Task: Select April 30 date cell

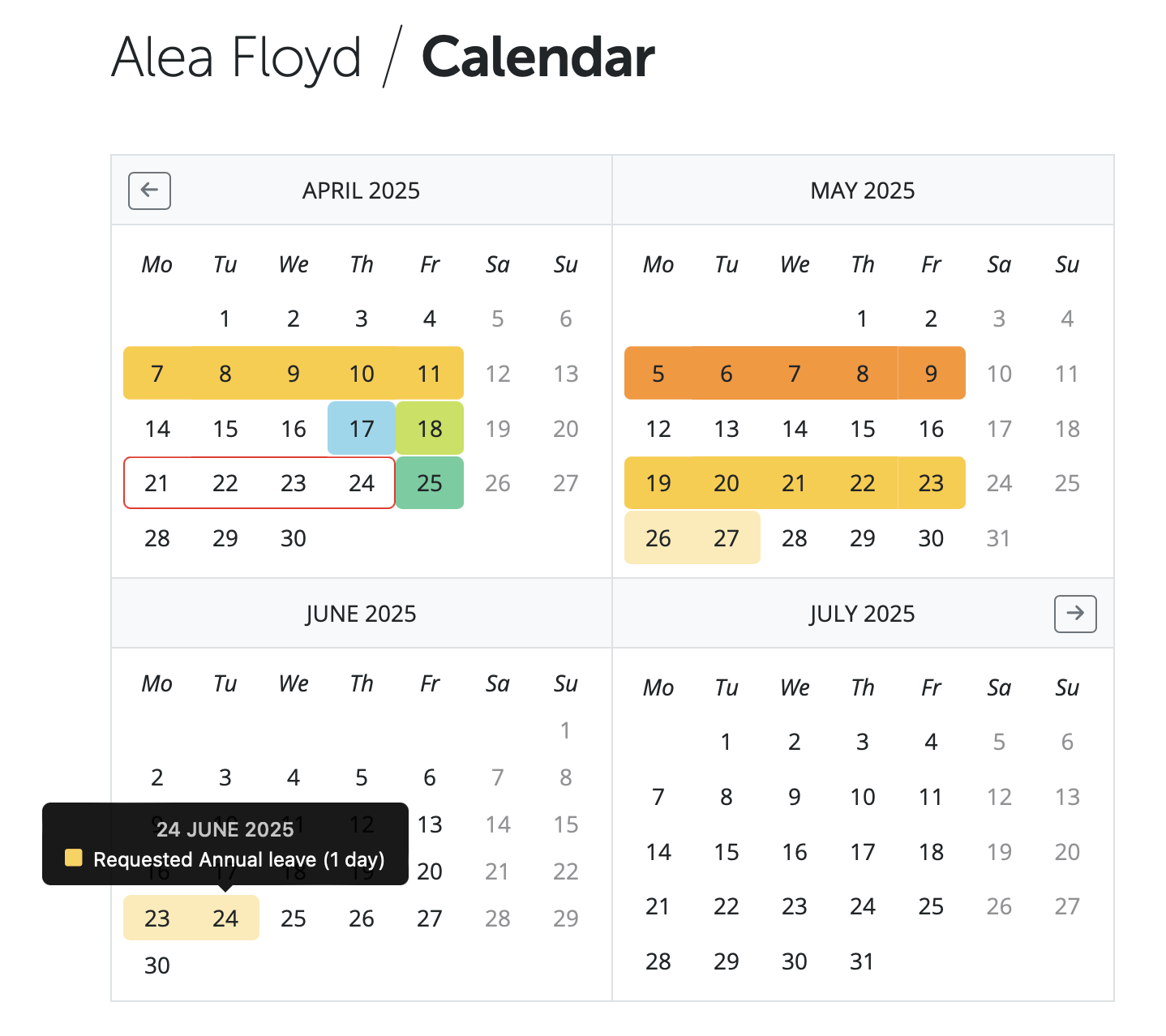Action: [294, 537]
